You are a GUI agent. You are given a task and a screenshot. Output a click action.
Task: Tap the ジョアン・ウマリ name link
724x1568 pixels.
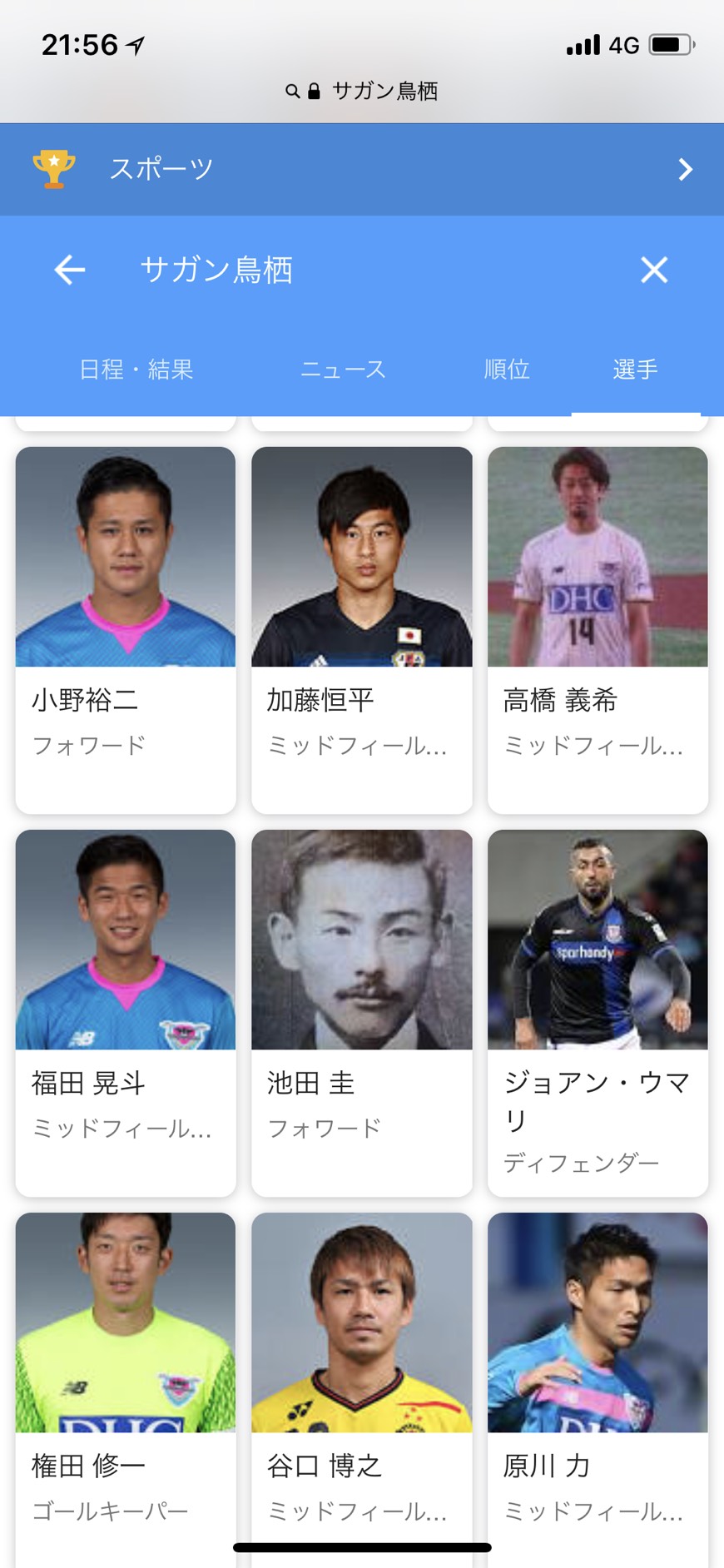(x=597, y=1101)
